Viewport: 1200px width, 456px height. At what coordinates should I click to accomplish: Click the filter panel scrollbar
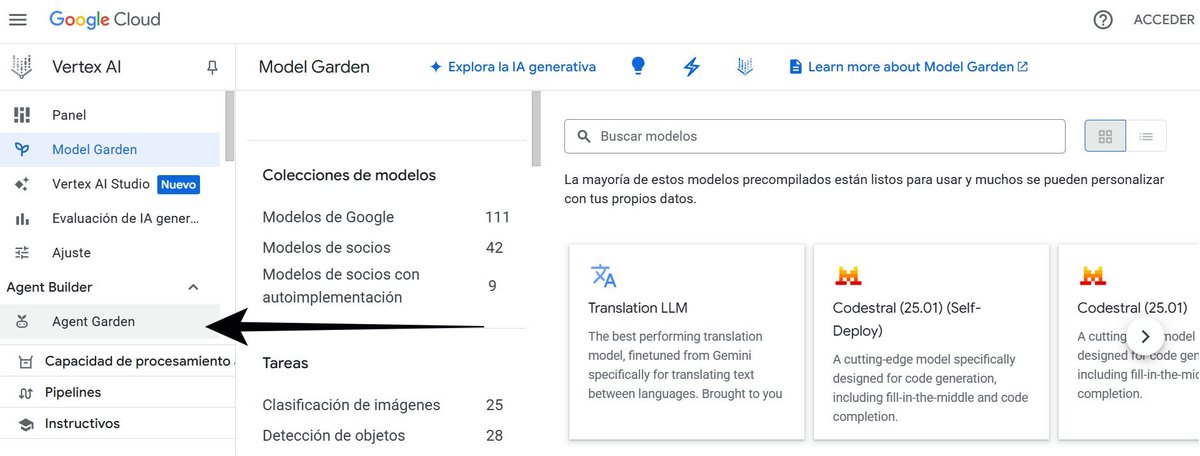pos(536,130)
